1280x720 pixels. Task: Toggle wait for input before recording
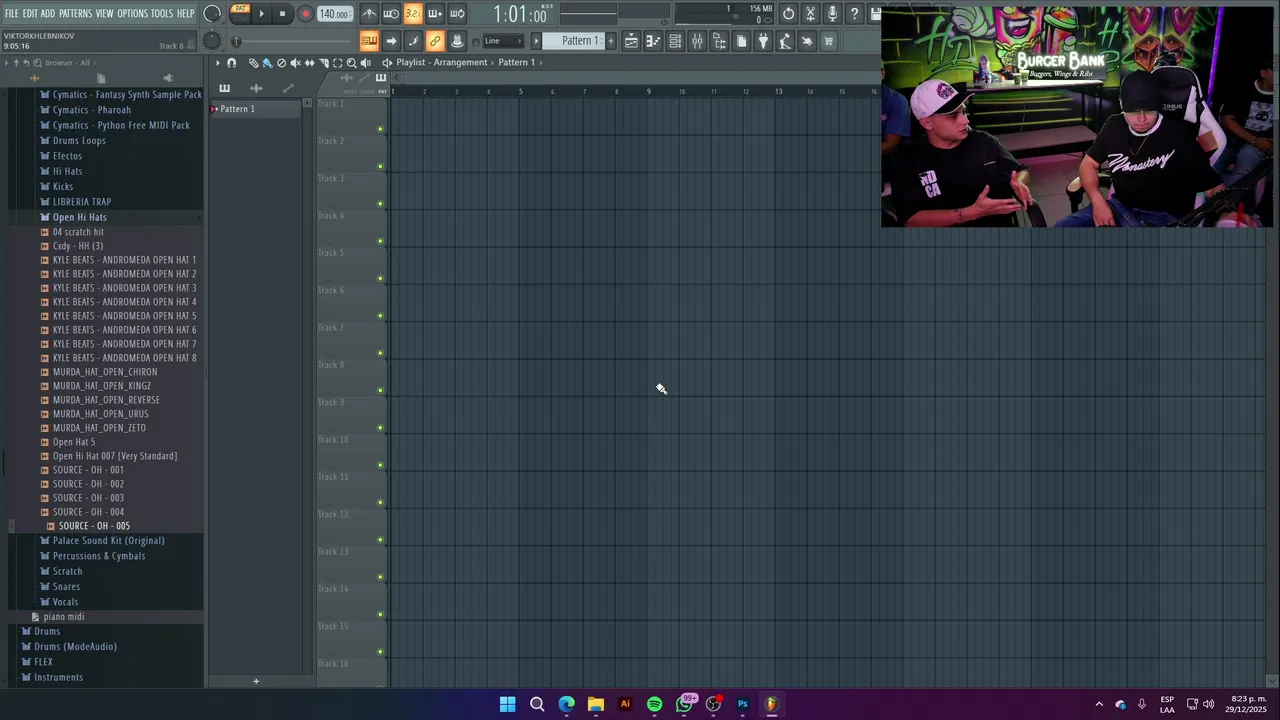pyautogui.click(x=391, y=14)
